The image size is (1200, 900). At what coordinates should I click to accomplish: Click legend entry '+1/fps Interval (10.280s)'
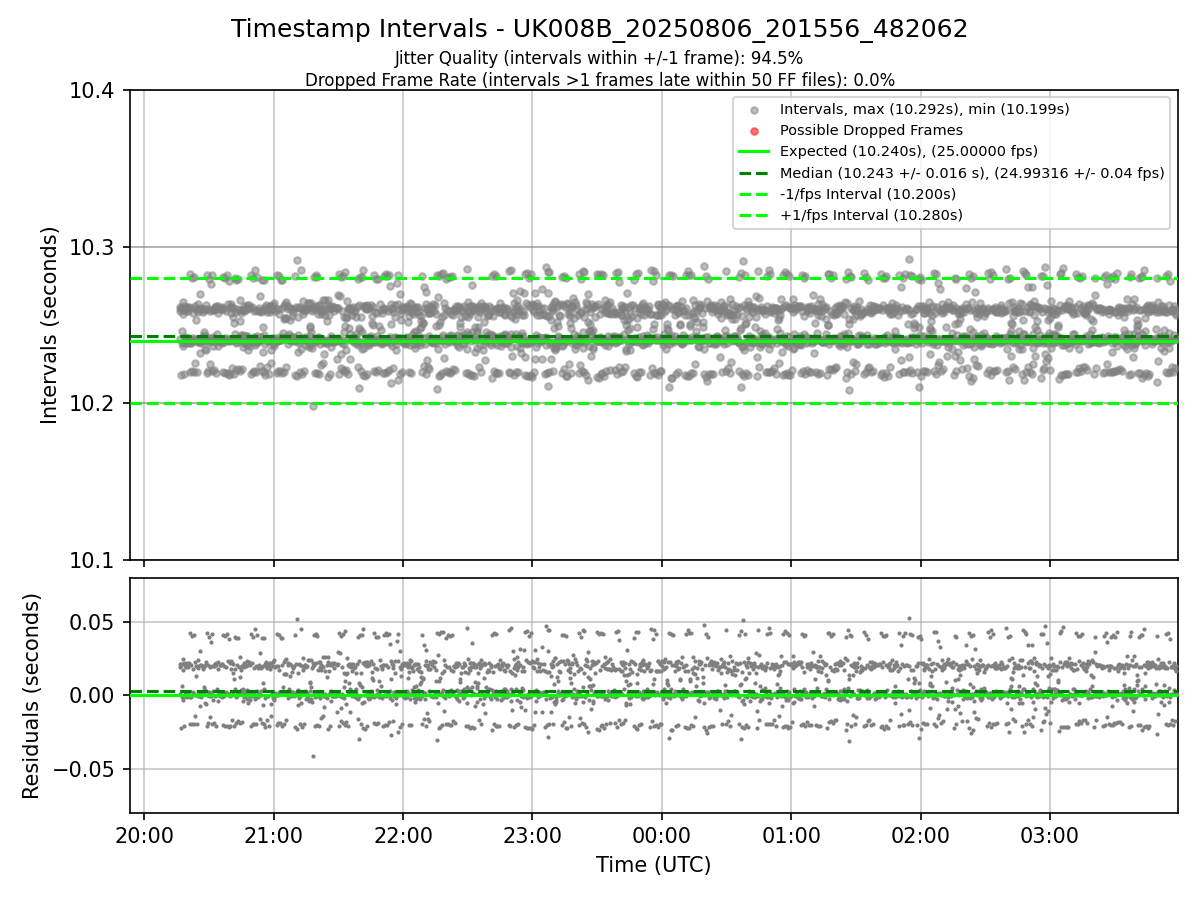point(871,215)
